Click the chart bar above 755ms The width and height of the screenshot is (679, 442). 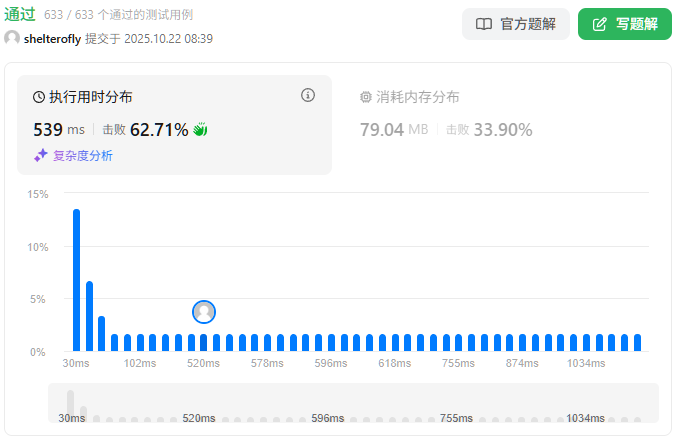pos(458,343)
